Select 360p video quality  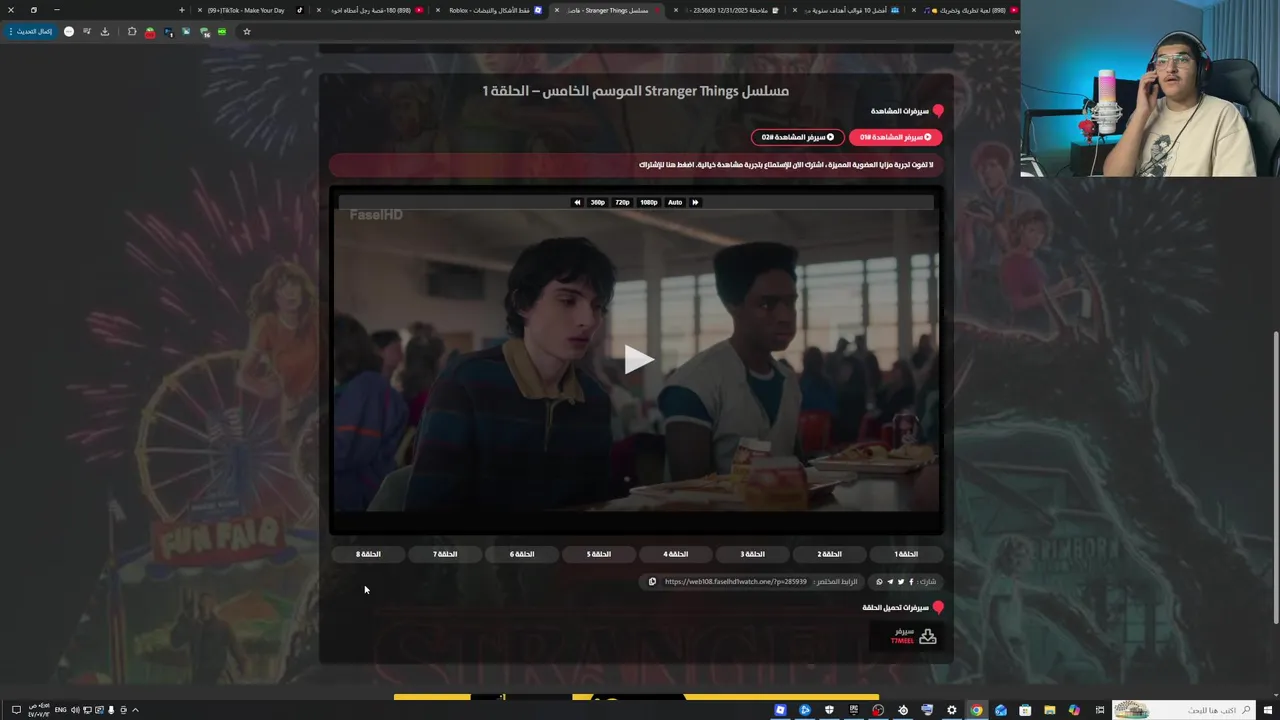(598, 202)
